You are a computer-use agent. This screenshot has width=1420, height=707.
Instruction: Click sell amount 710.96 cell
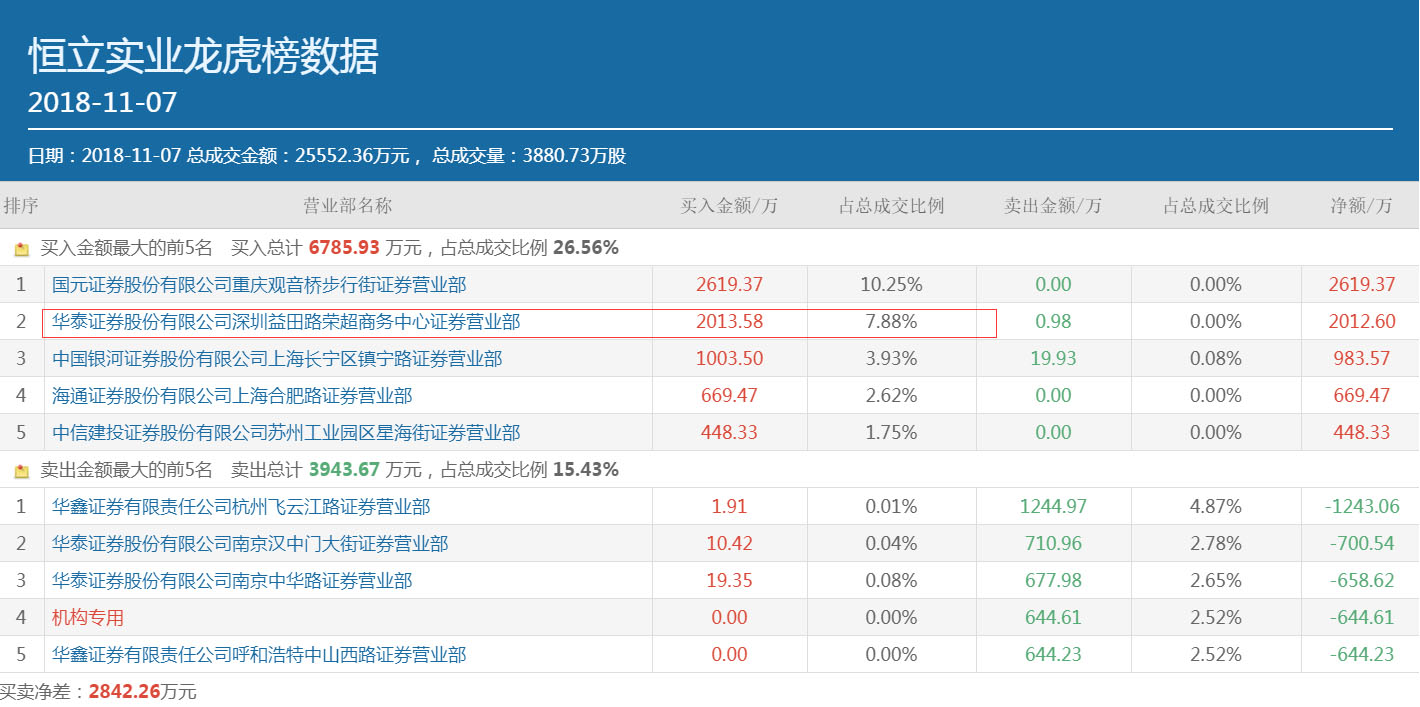[x=1053, y=544]
